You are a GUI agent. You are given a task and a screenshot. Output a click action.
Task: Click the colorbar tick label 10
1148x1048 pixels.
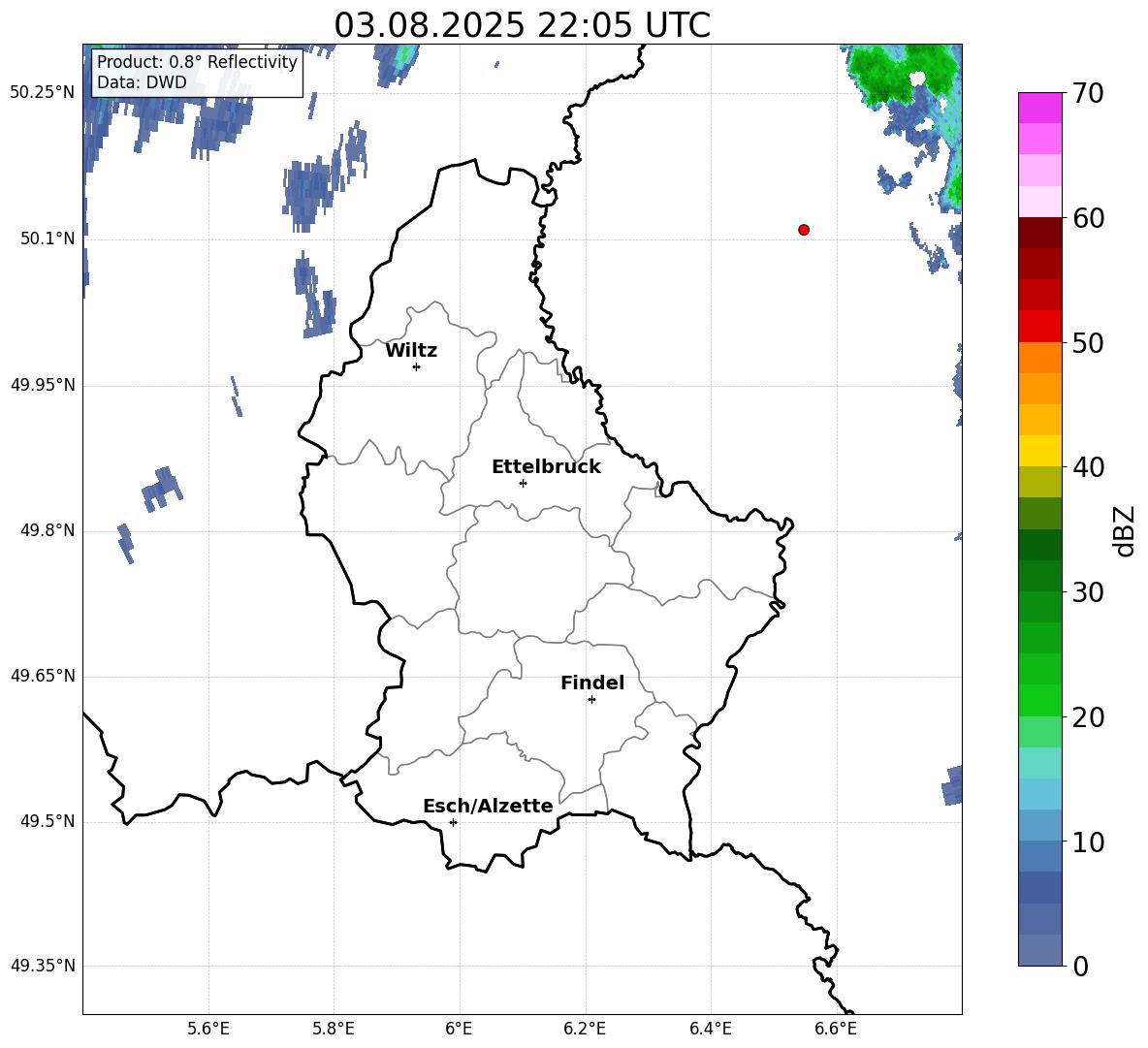(x=1088, y=842)
